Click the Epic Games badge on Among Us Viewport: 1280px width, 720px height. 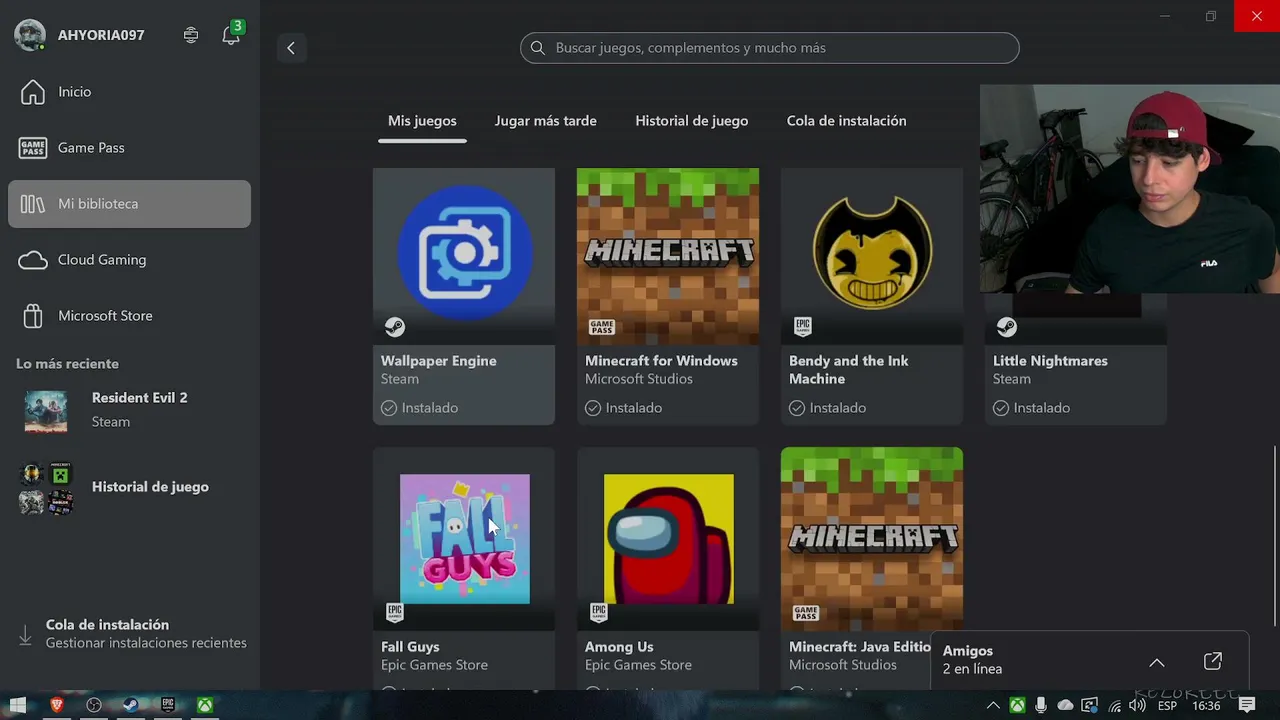tap(598, 612)
